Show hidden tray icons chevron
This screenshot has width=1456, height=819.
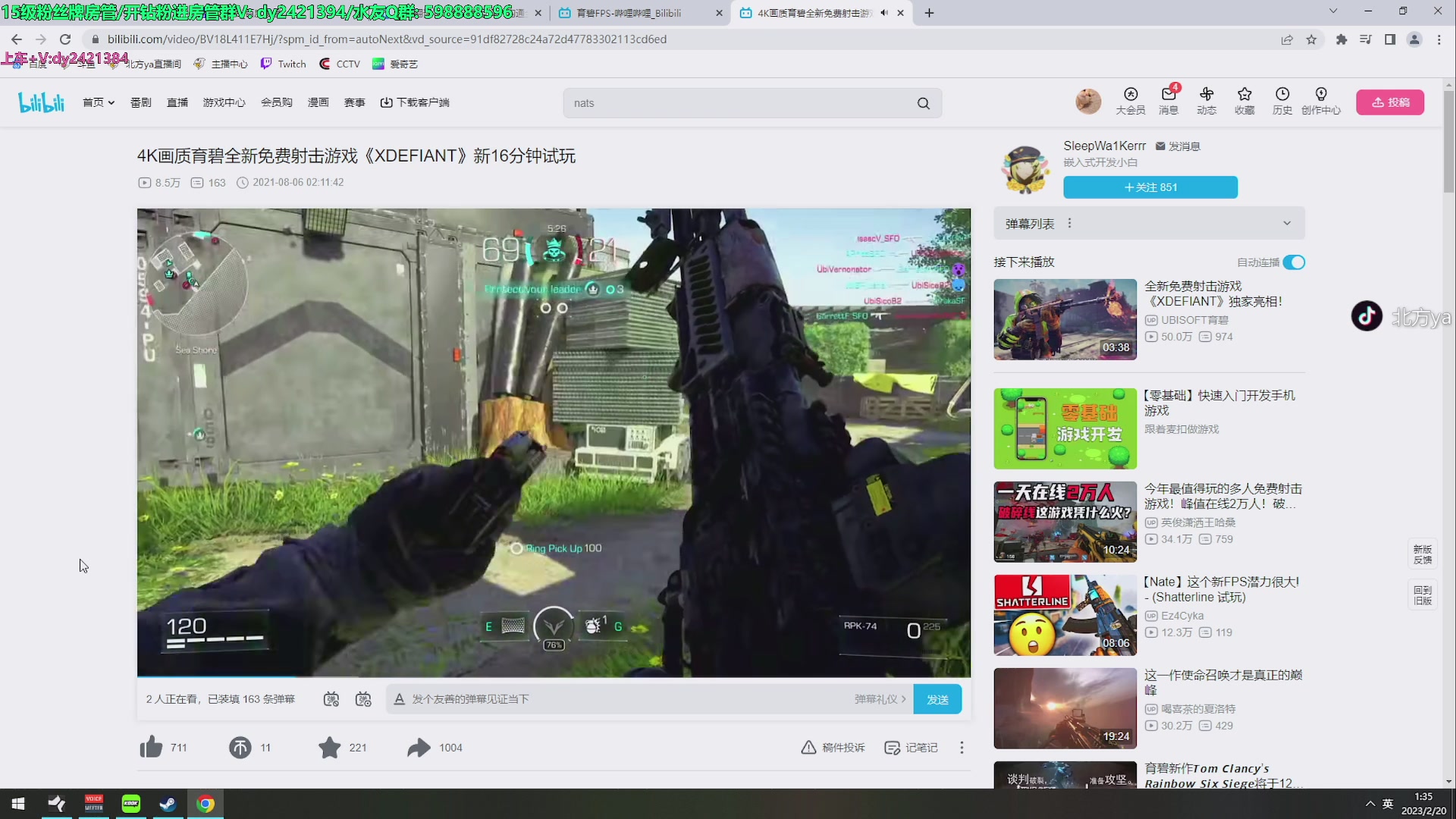pos(1370,804)
